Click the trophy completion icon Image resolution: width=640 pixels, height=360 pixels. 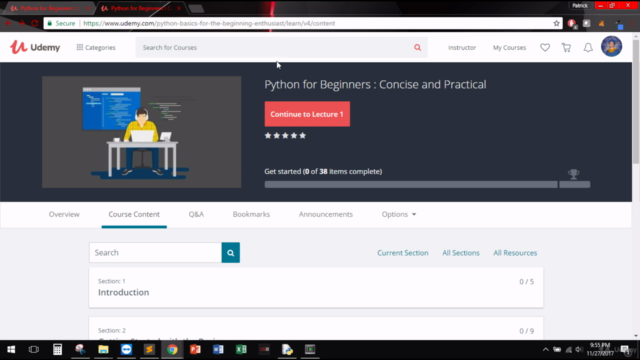click(x=573, y=174)
